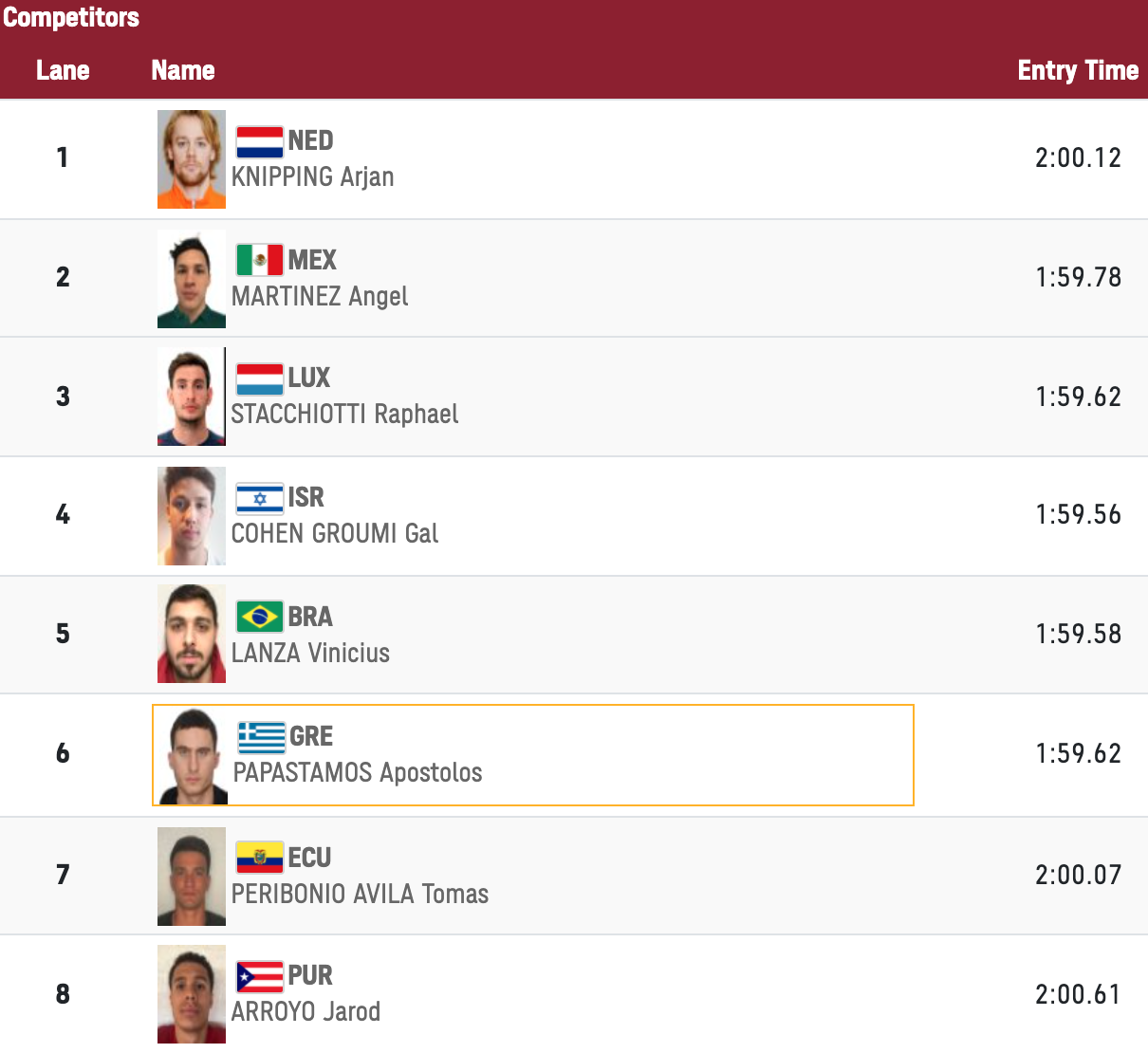Click the Lane column header
Screen dimensions: 1148x1053
(63, 70)
